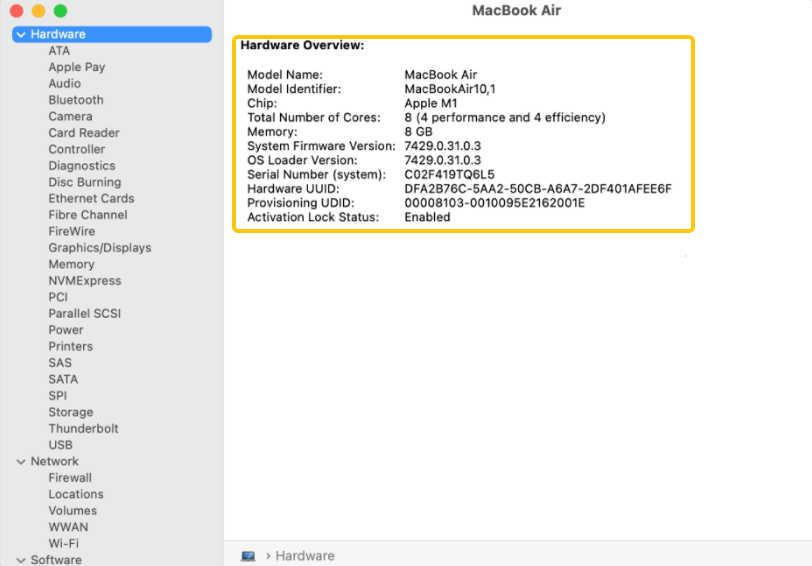
Task: Show the Storage hardware details
Action: [x=71, y=412]
